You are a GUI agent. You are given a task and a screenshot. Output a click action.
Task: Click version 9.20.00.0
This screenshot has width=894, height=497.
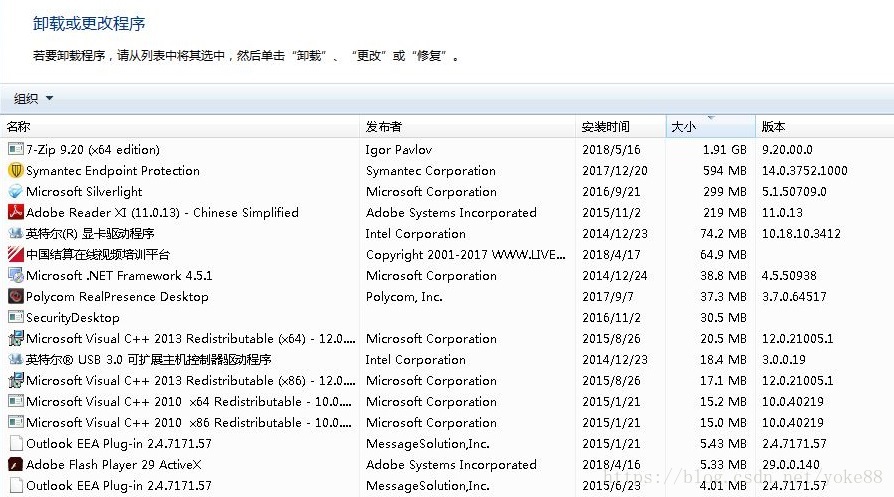pyautogui.click(x=787, y=149)
